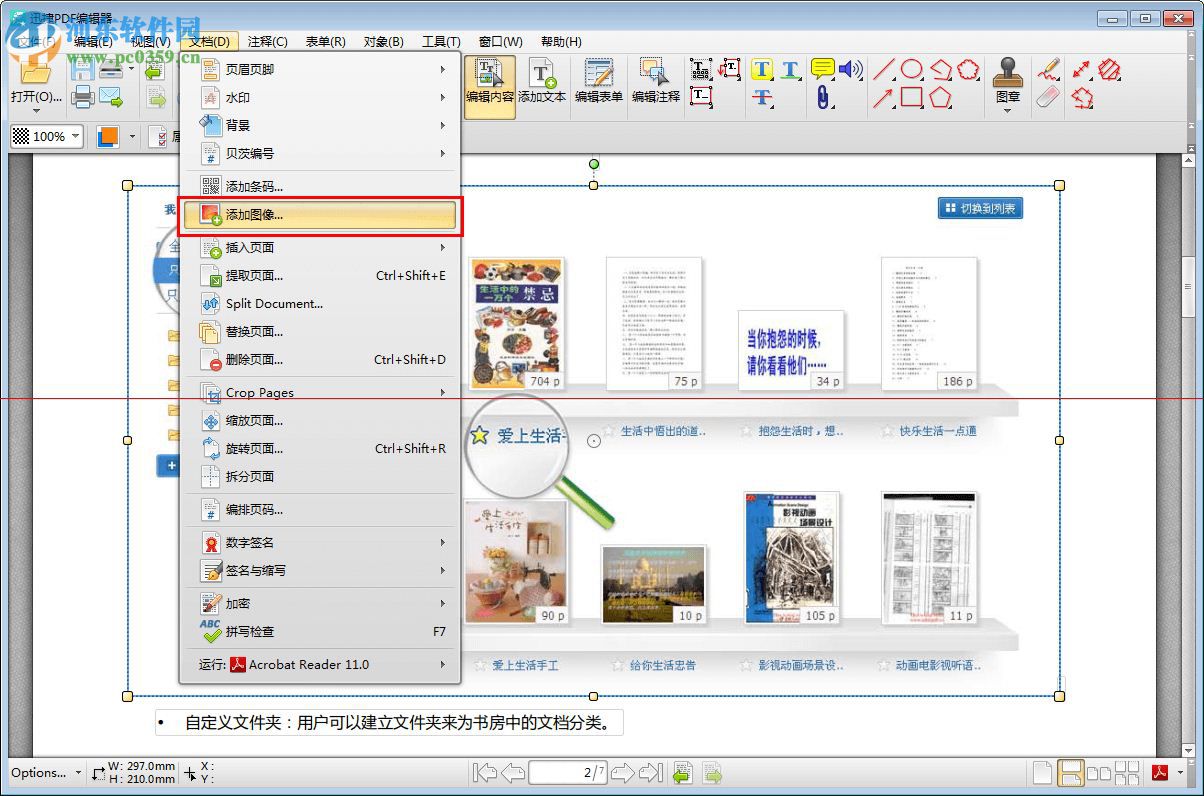Select the 编辑注释 edit annotation tool

click(x=655, y=81)
